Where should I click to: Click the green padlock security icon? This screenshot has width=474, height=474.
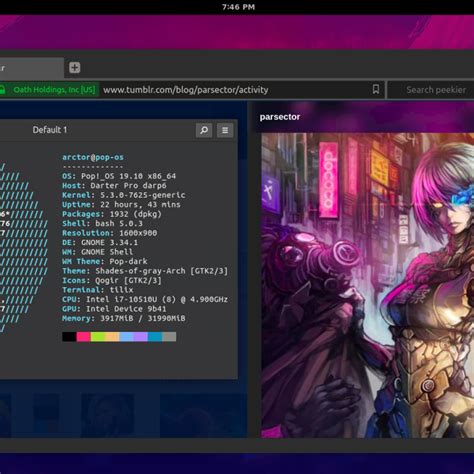pos(2,89)
